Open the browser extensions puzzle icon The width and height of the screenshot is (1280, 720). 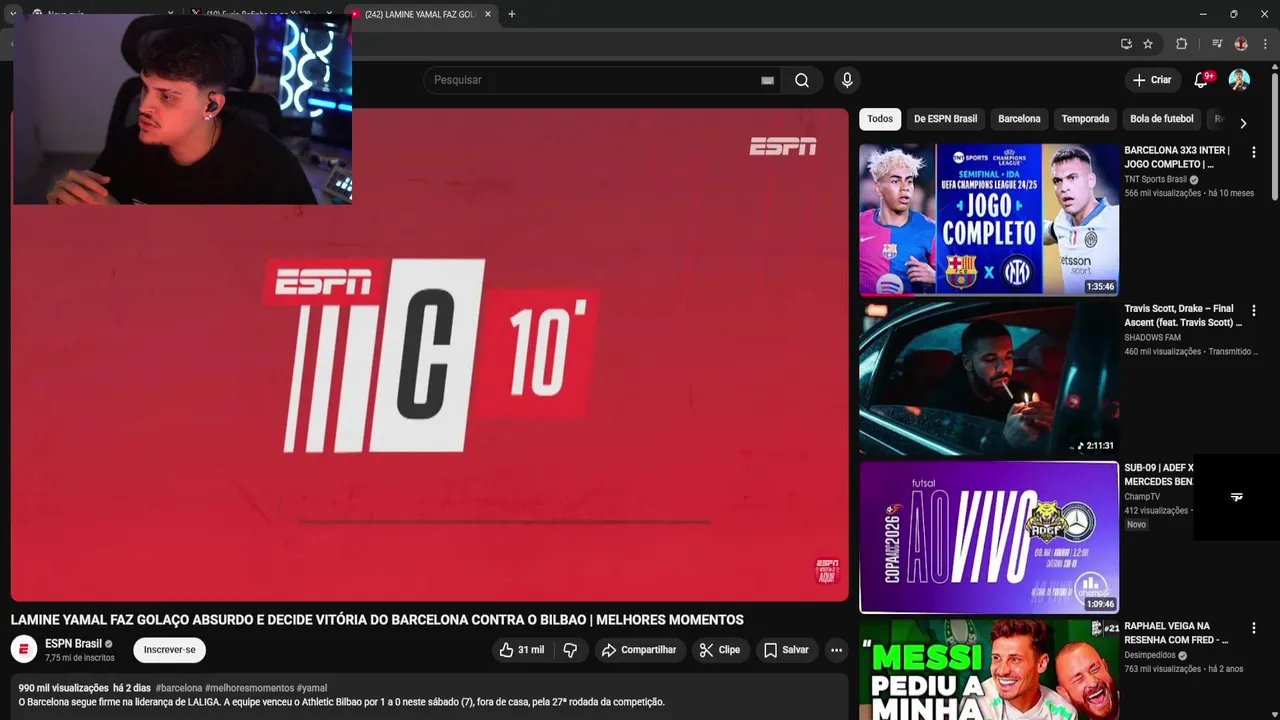(1181, 44)
